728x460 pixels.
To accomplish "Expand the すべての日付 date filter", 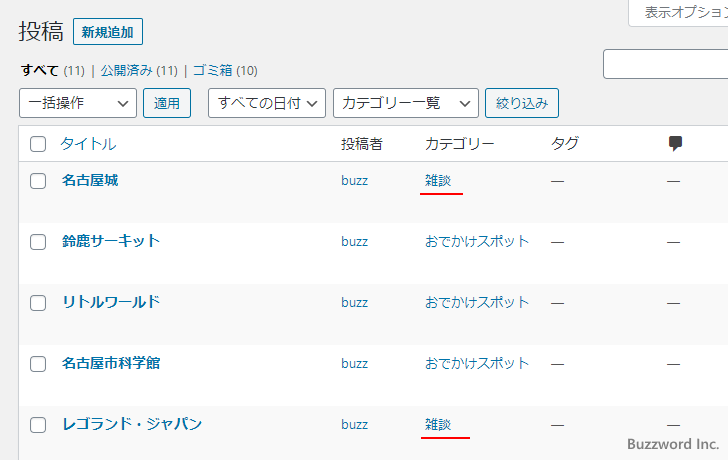I will click(x=267, y=103).
